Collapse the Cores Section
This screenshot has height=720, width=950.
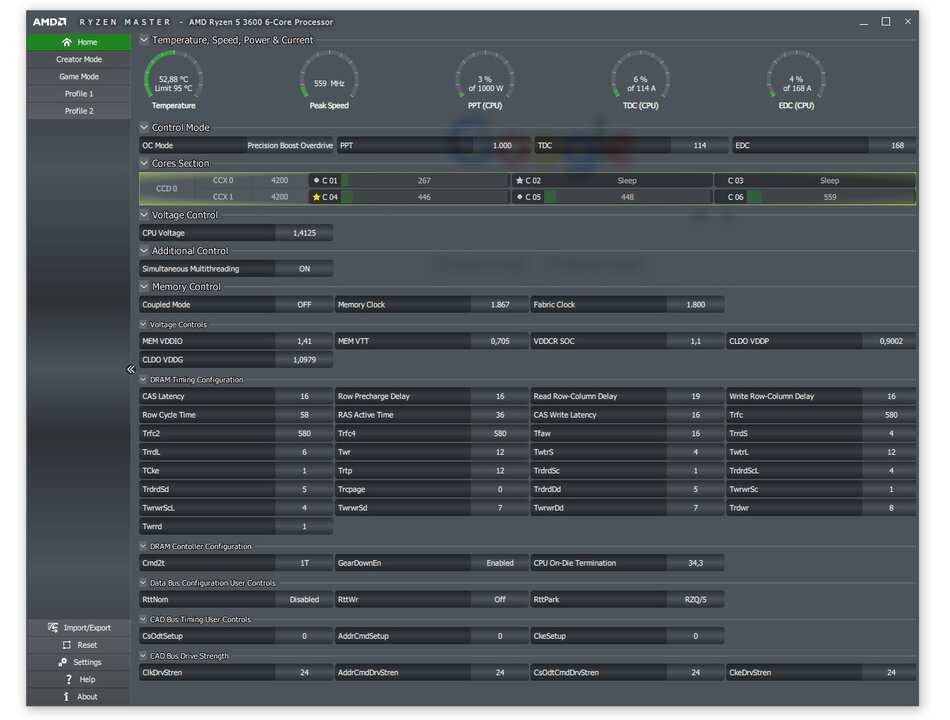(x=144, y=163)
